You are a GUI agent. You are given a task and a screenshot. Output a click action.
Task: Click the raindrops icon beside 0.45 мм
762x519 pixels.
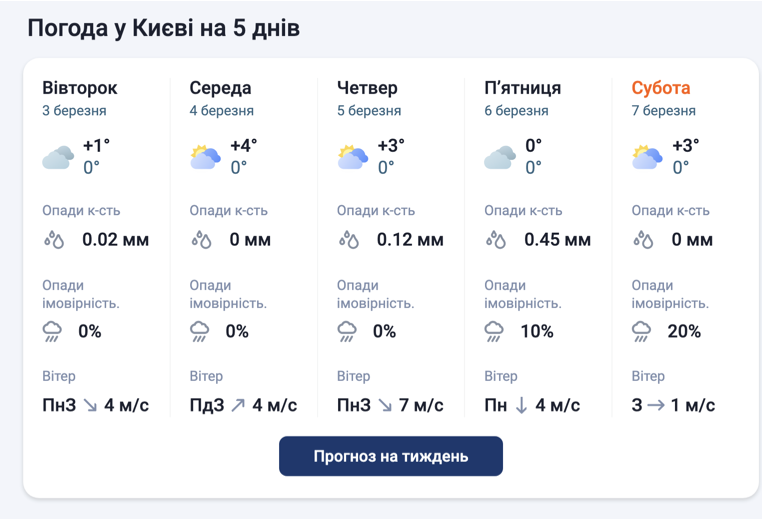pyautogui.click(x=496, y=240)
